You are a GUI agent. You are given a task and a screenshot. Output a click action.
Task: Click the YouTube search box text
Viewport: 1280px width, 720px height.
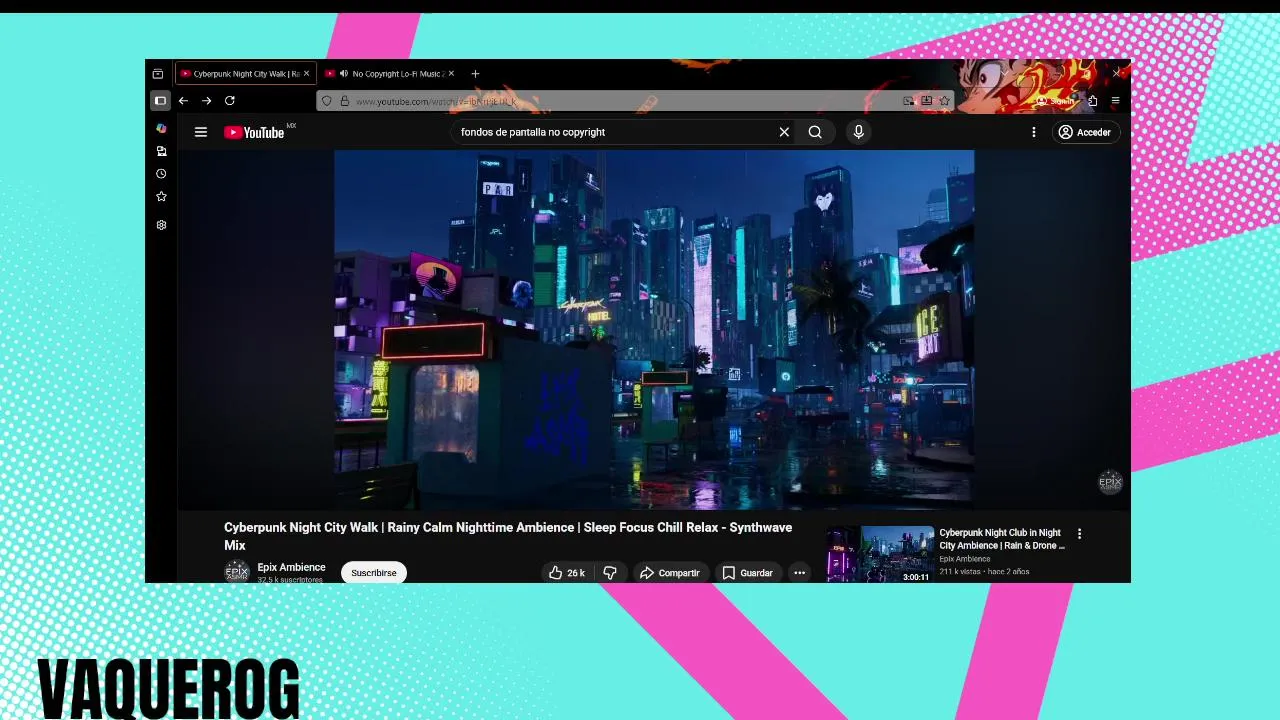tap(533, 132)
